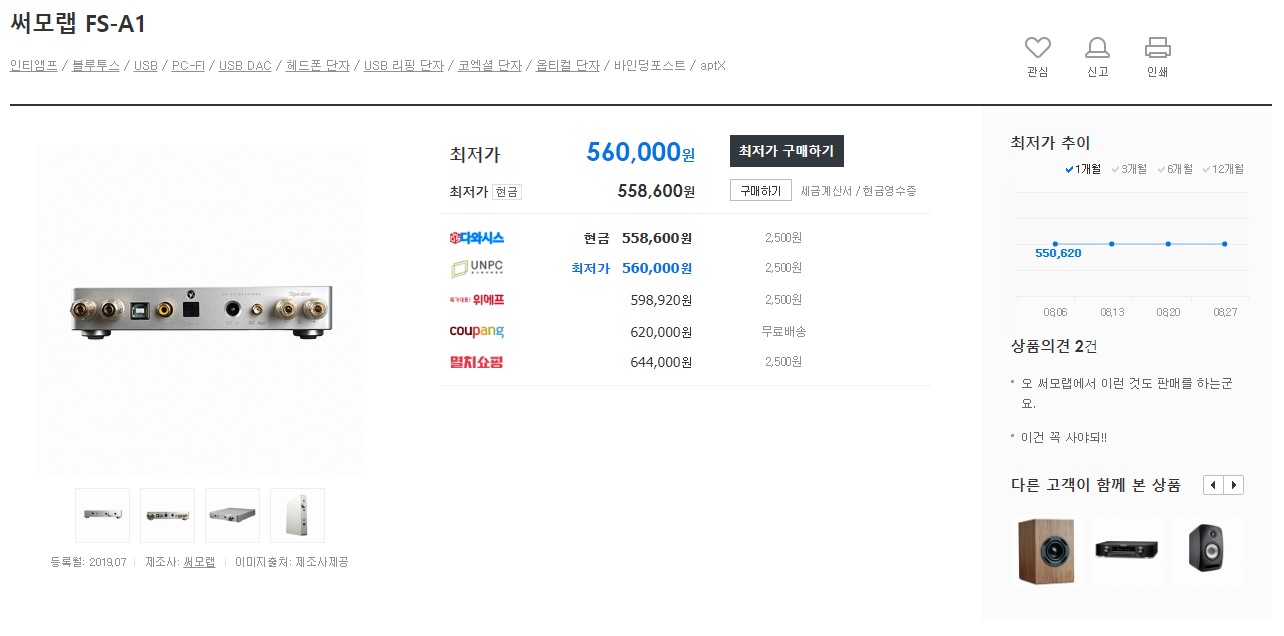The image size is (1284, 636).
Task: Click the heart 관심 wishlist icon
Action: [x=1038, y=47]
